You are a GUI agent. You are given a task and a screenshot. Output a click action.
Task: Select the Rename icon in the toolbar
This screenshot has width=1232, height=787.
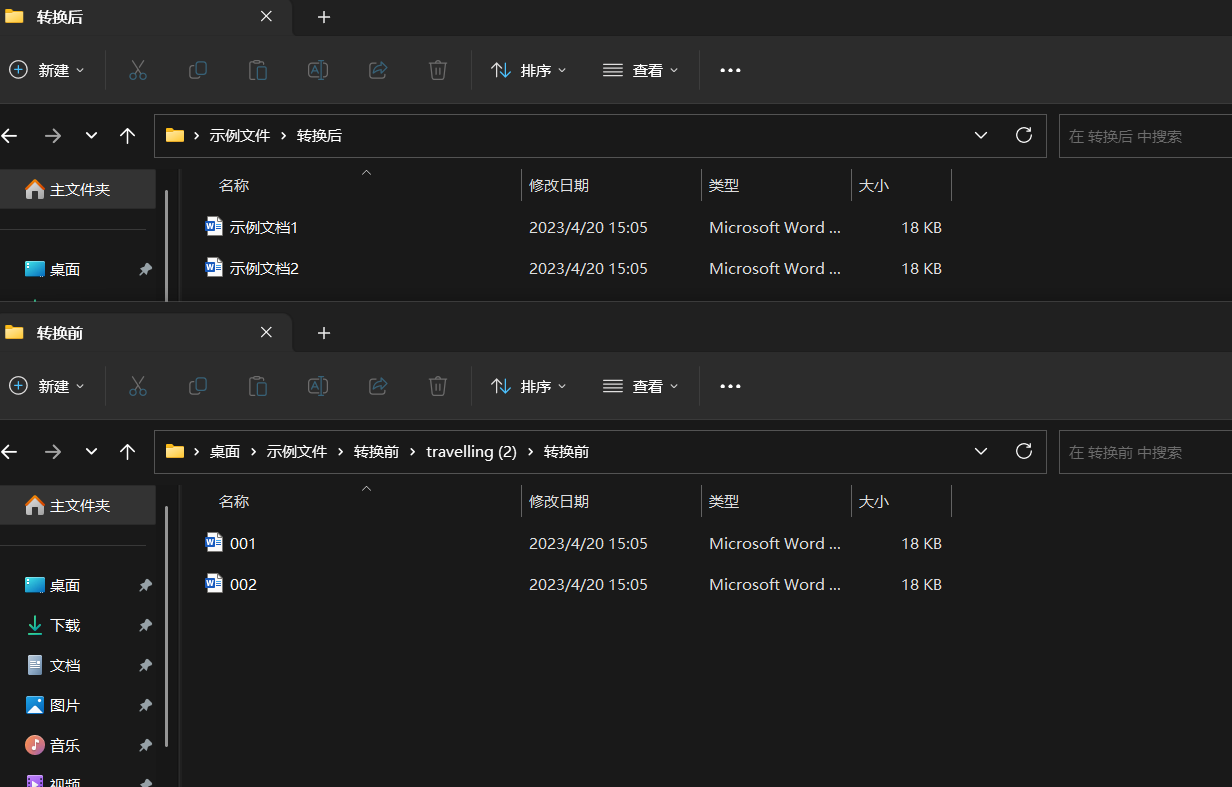click(317, 70)
